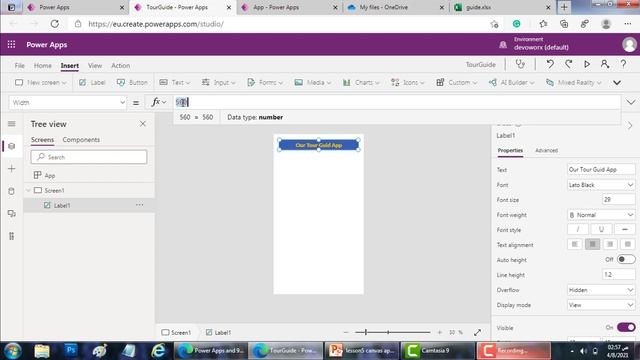
Task: Toggle strikethrough font style
Action: tap(624, 229)
